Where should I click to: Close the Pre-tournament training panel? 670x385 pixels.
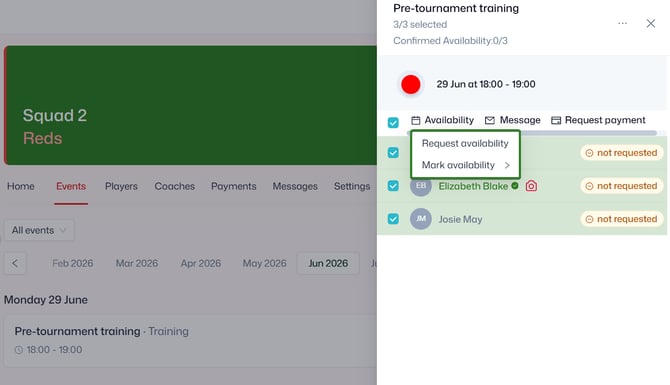pos(651,24)
